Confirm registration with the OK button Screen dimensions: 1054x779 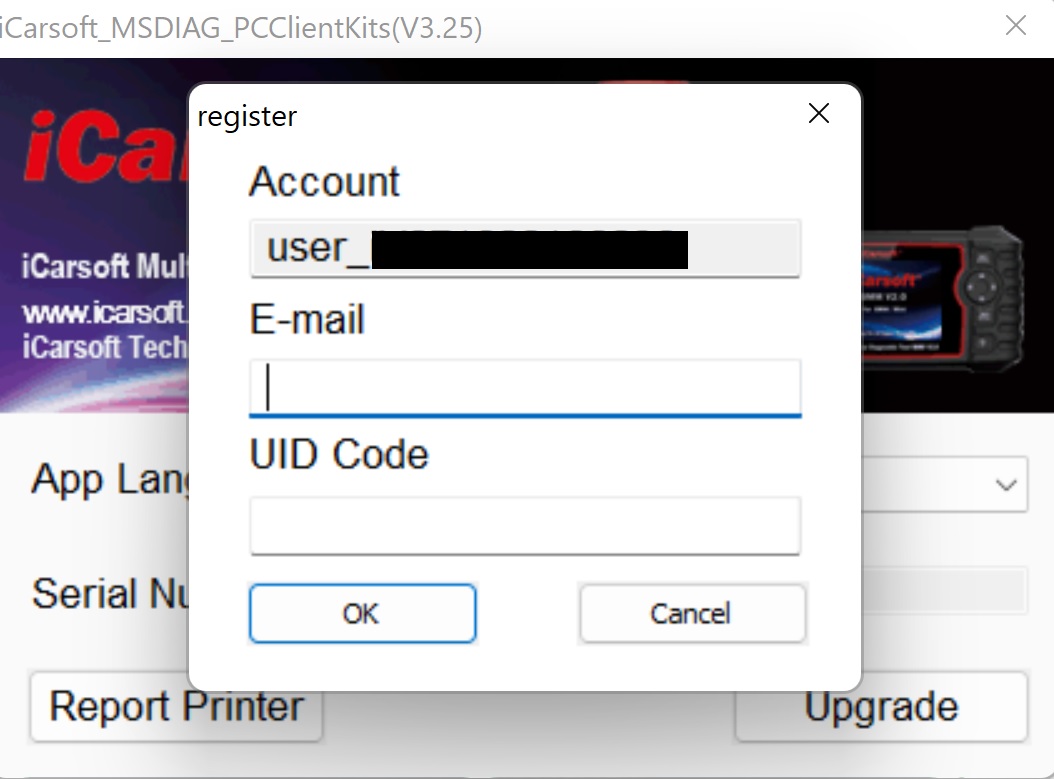(x=362, y=613)
